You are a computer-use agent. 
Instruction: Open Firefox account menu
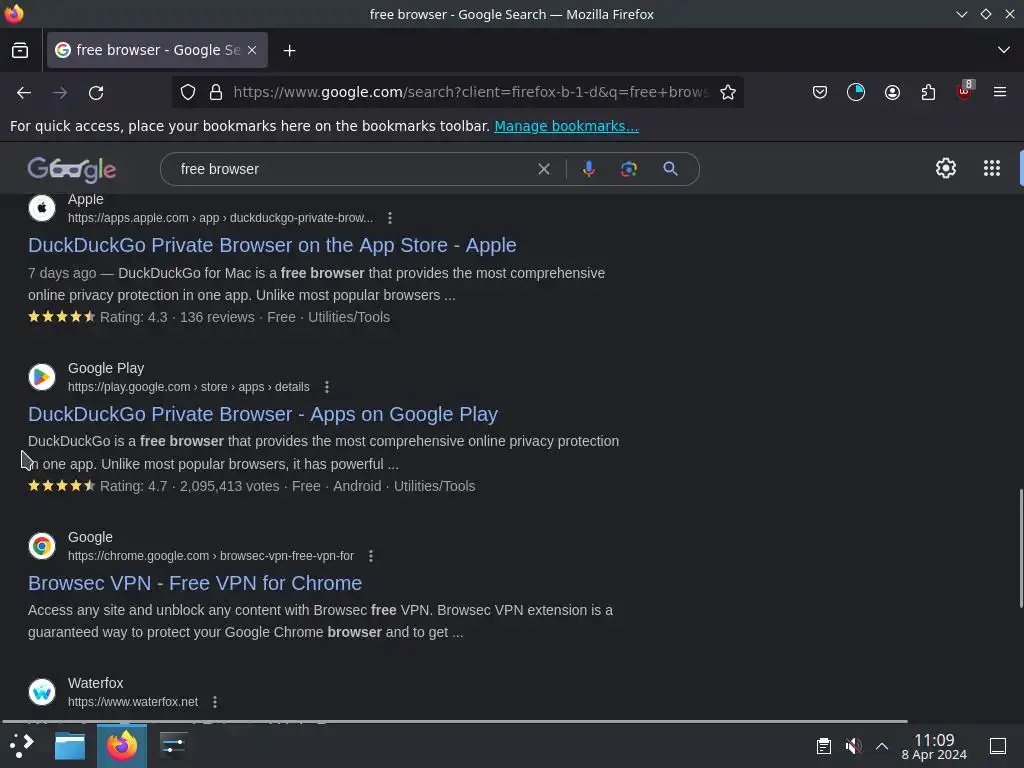click(892, 92)
